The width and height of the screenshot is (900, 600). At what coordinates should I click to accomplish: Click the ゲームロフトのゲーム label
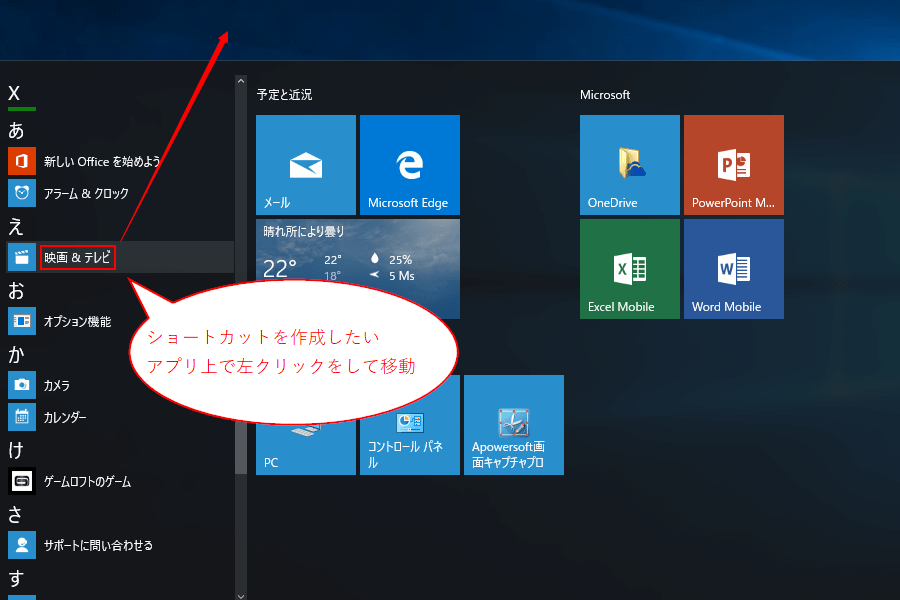(x=87, y=482)
